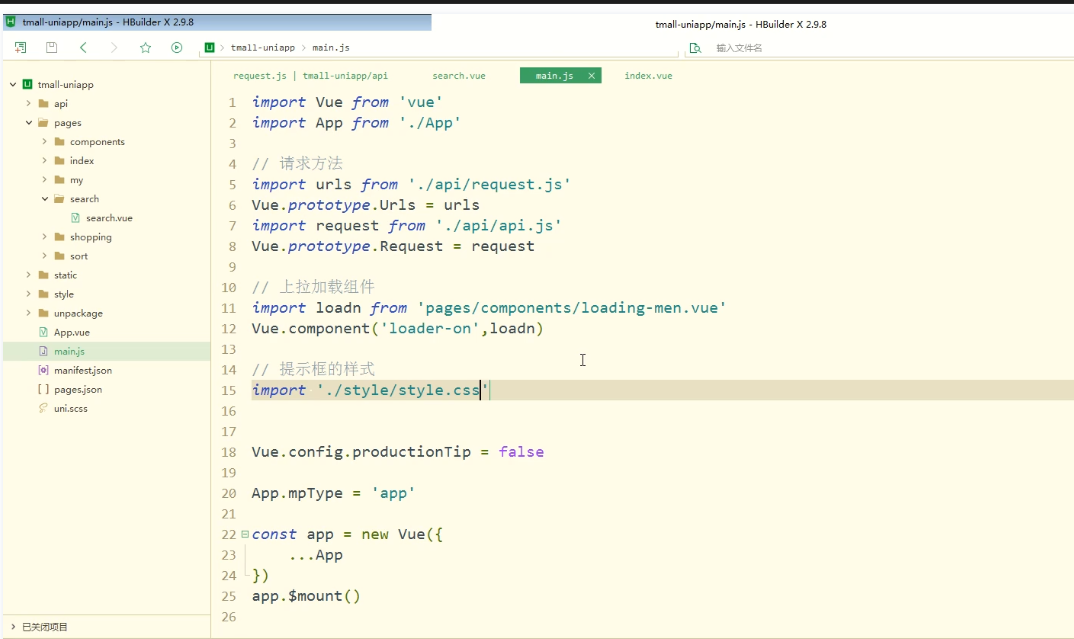
Task: Click the api folder icon
Action: pyautogui.click(x=44, y=103)
